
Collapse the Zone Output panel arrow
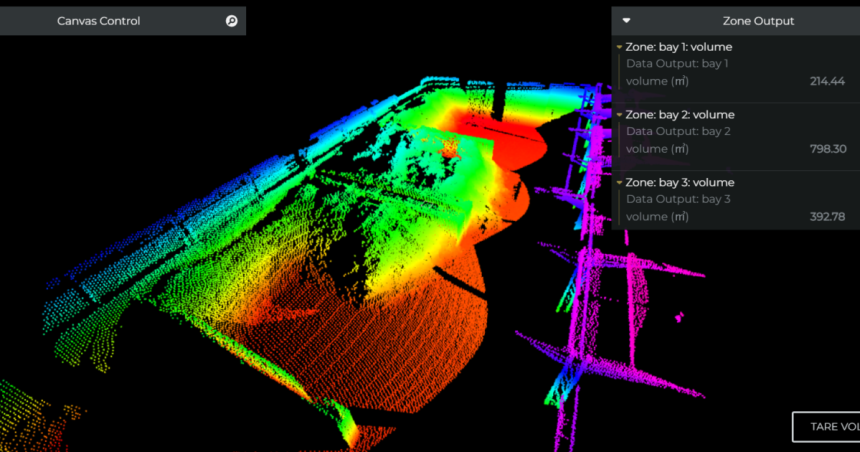click(626, 20)
